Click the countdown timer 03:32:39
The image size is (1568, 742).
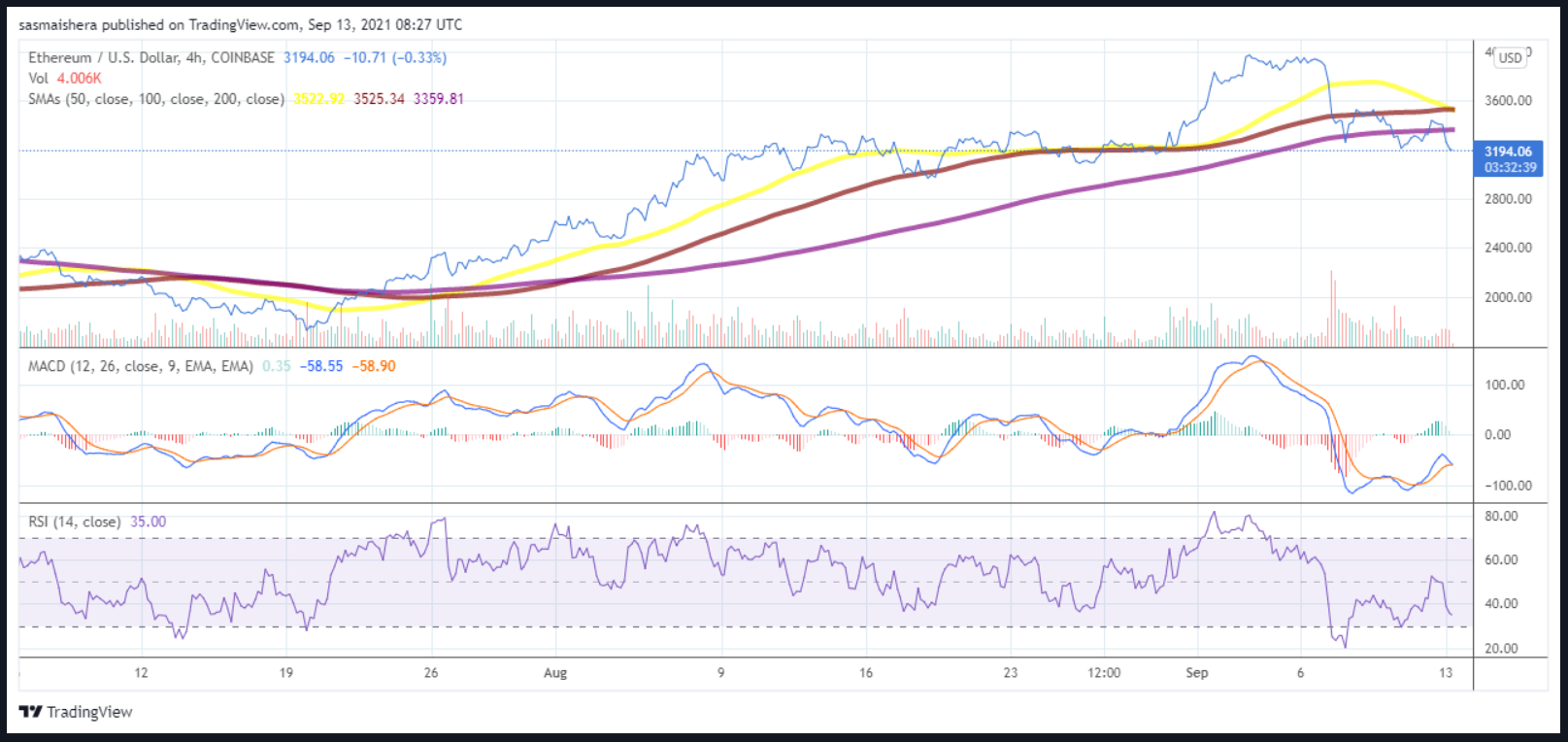(1511, 168)
